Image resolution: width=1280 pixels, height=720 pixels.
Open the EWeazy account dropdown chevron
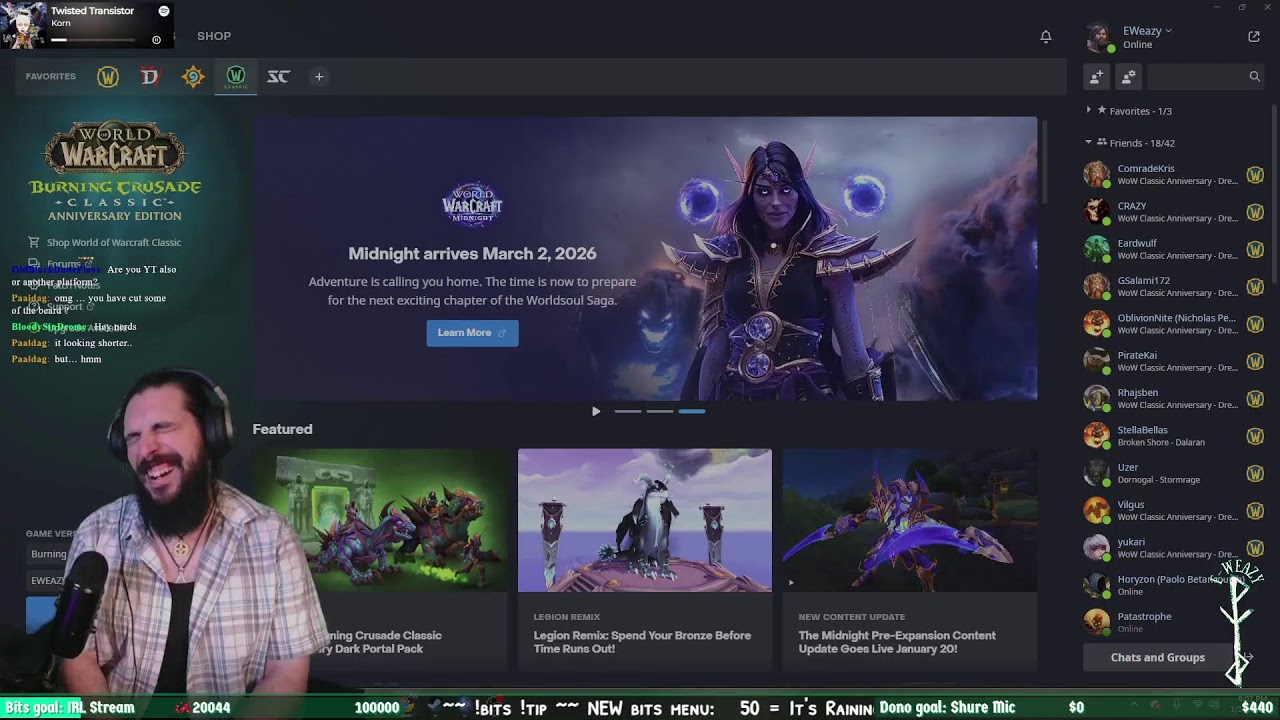[x=1168, y=31]
